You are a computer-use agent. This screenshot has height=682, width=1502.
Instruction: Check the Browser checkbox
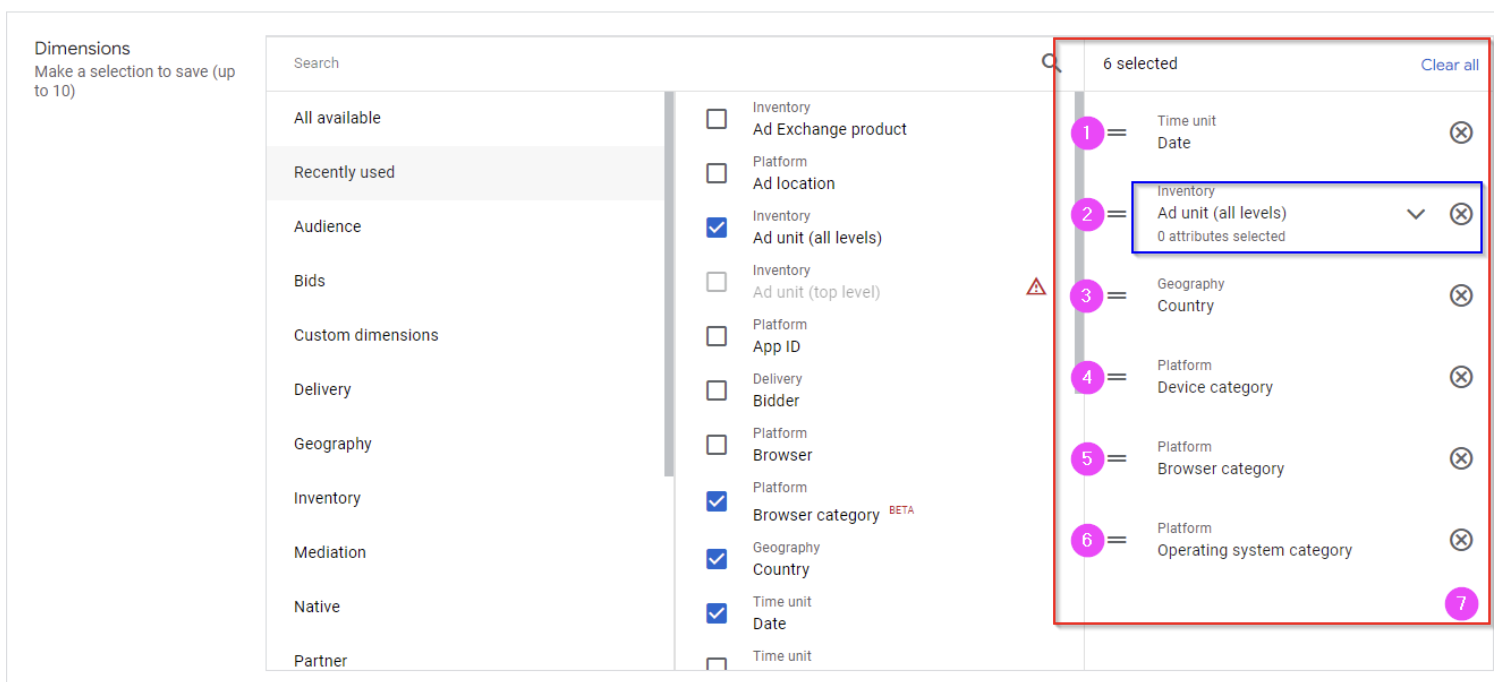[x=717, y=444]
